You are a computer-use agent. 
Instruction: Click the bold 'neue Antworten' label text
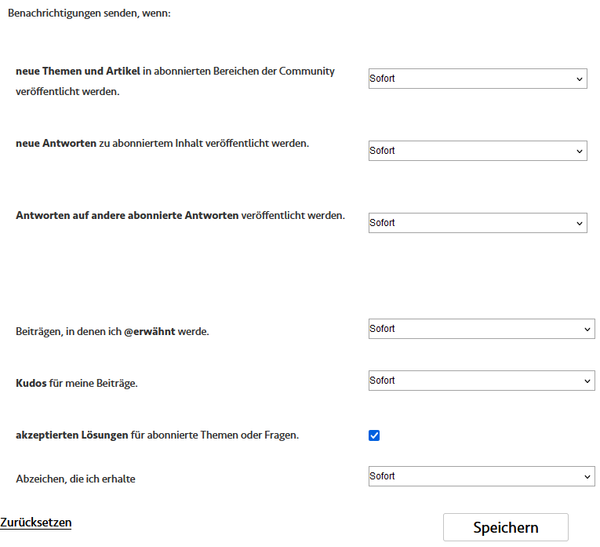[56, 144]
